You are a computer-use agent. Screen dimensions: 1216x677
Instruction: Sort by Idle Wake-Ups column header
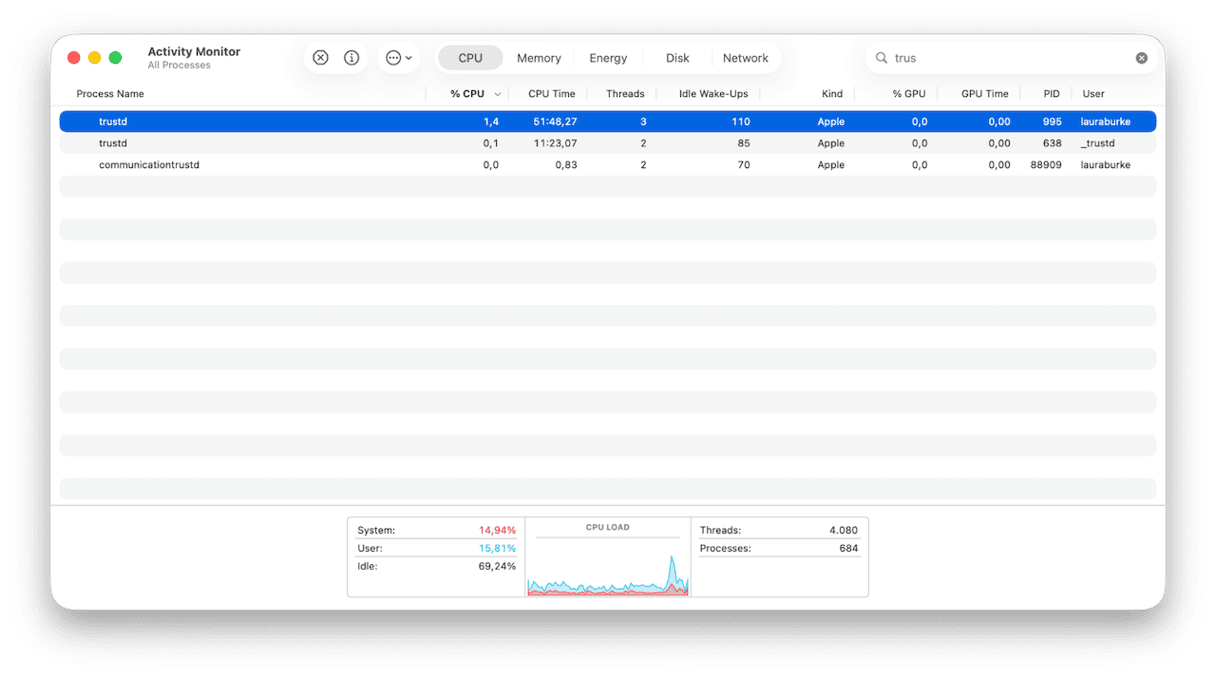713,94
